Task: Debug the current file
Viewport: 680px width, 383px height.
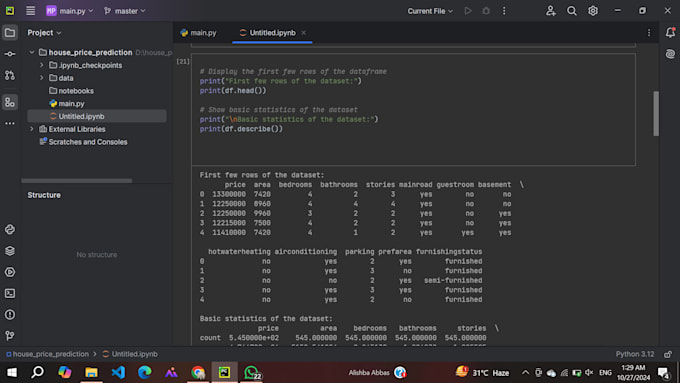Action: click(486, 11)
